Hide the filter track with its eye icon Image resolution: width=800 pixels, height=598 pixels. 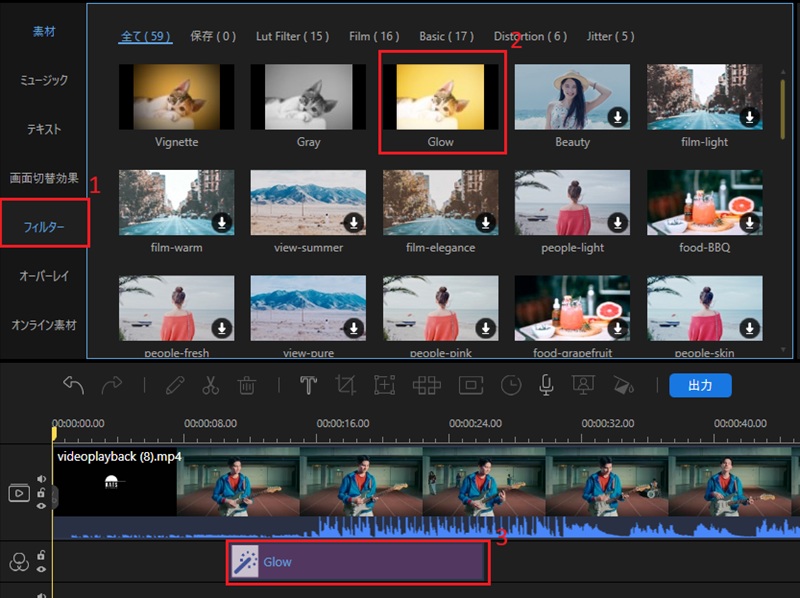coord(41,569)
